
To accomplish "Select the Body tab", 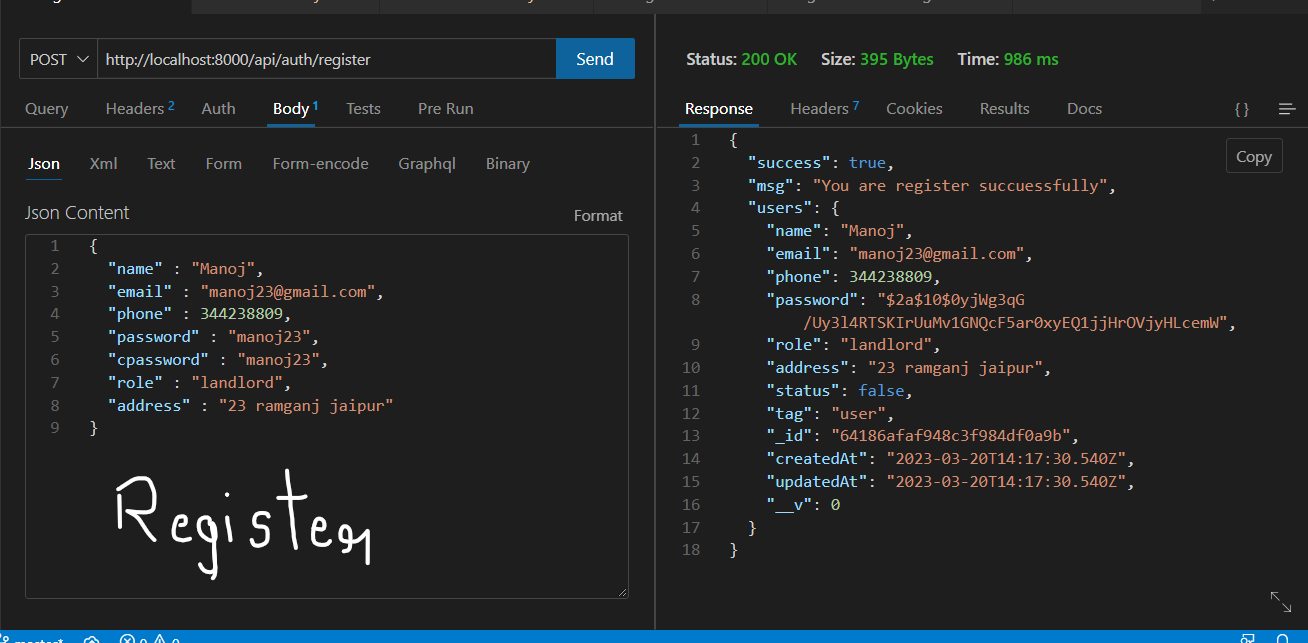I will [295, 108].
